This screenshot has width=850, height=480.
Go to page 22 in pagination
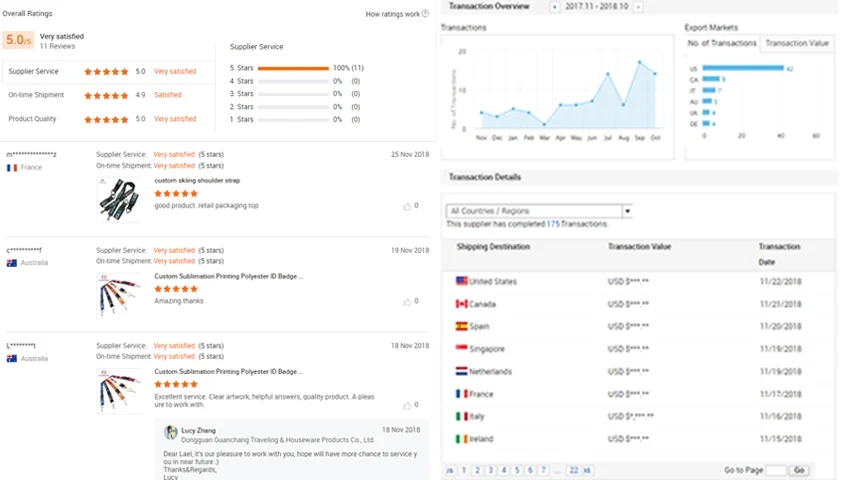click(x=573, y=470)
